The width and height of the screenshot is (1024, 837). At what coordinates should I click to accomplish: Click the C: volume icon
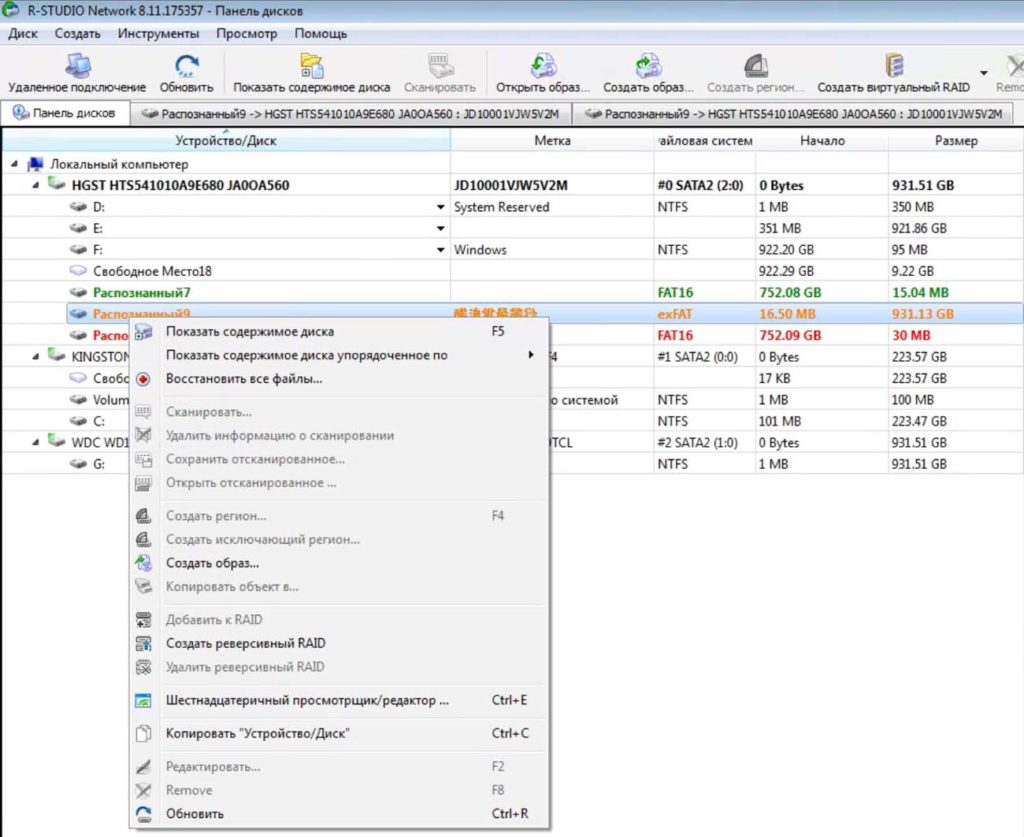tap(78, 421)
